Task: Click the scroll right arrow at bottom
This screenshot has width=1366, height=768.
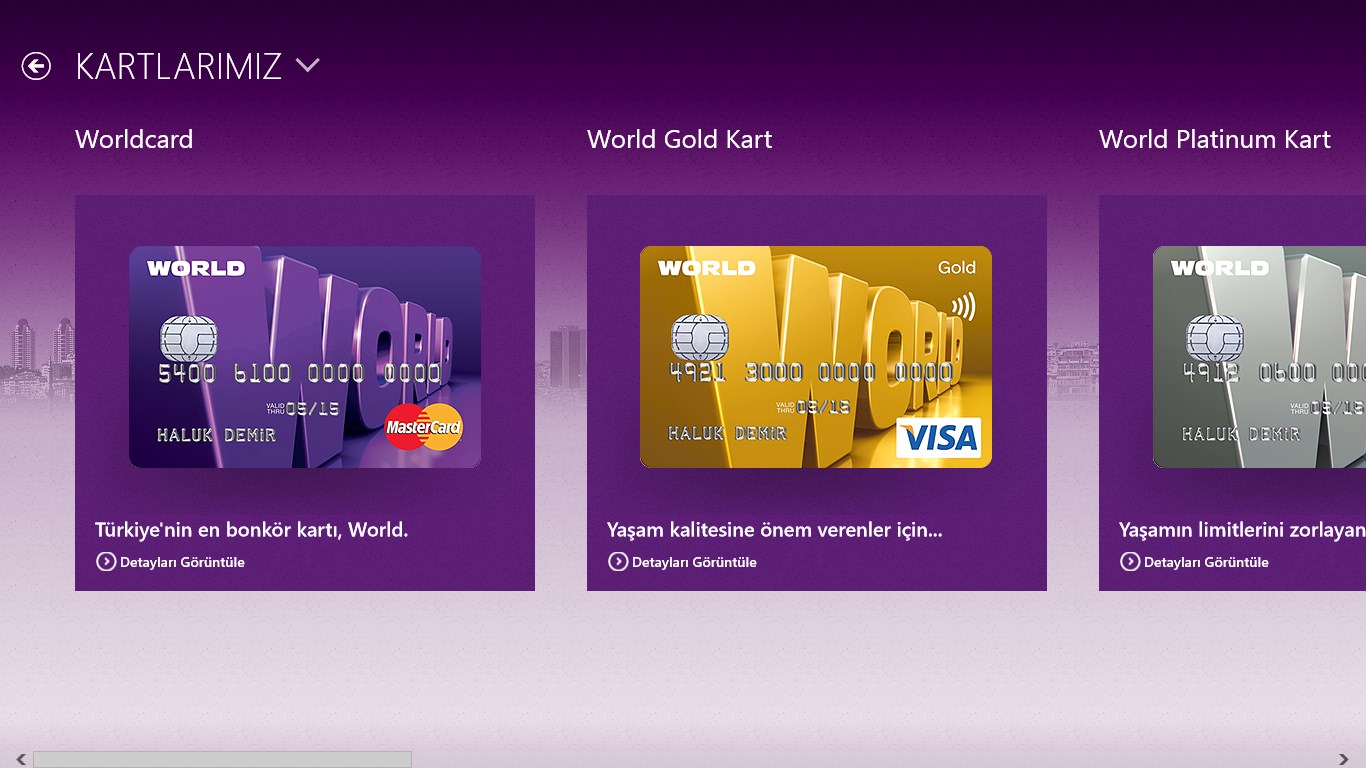Action: coord(1344,760)
